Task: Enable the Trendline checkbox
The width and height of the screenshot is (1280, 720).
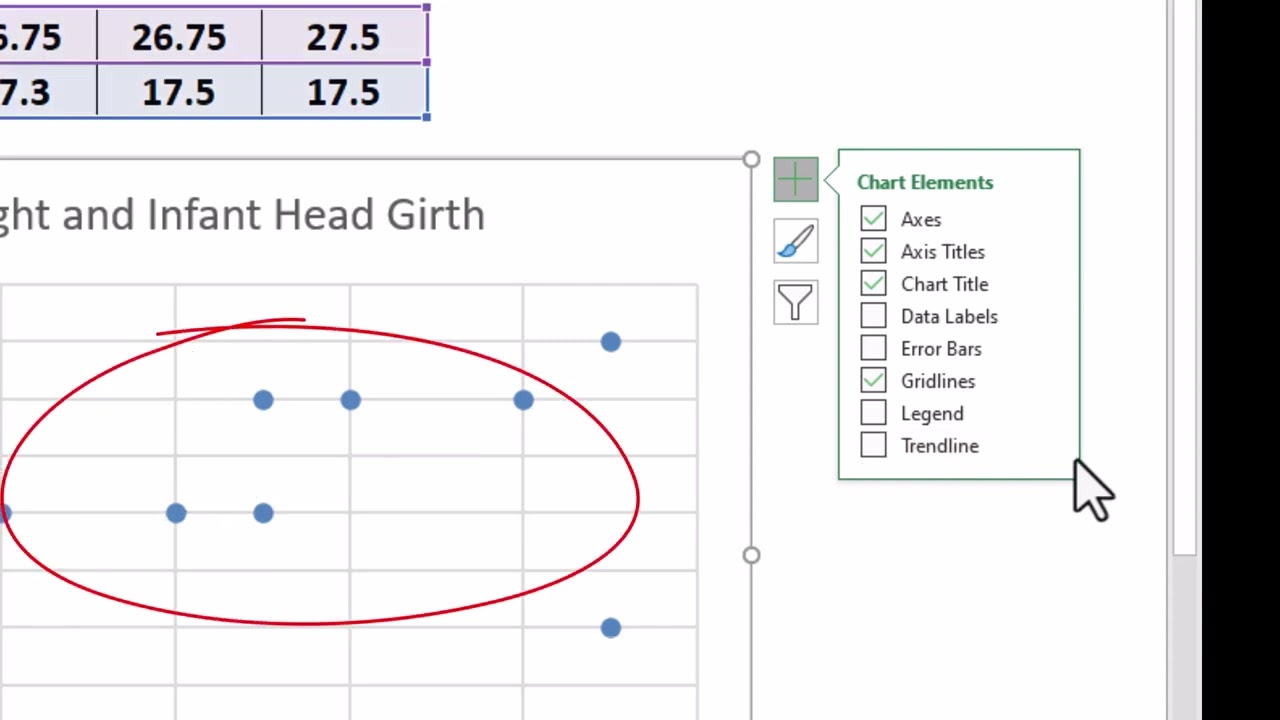Action: pos(873,445)
